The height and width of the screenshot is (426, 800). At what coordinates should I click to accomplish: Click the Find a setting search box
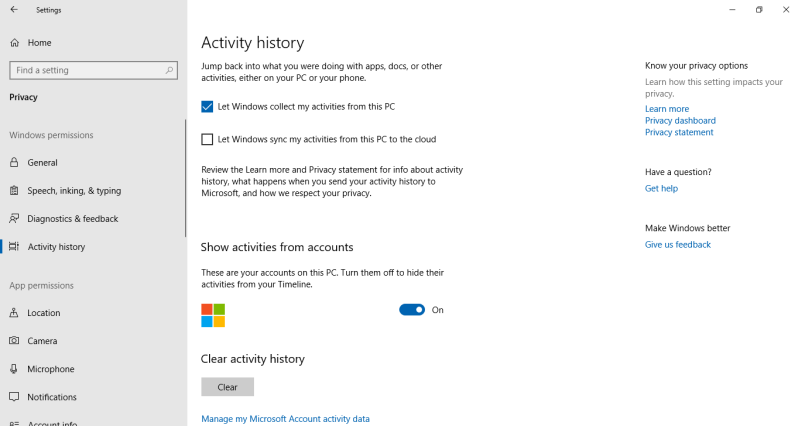point(86,71)
